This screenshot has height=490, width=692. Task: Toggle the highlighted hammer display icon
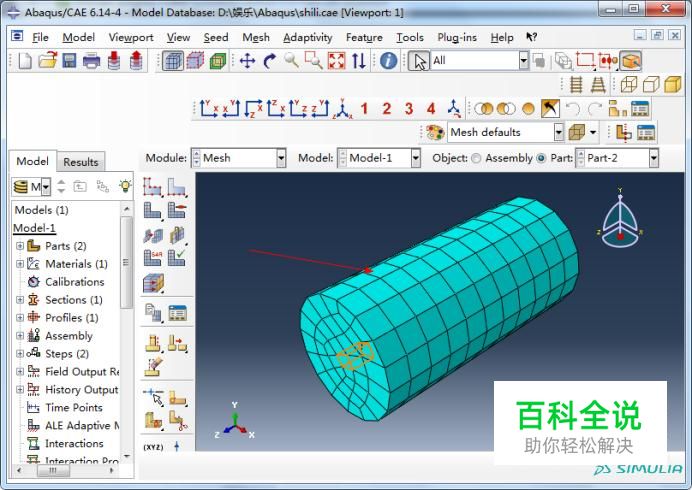tap(550, 109)
